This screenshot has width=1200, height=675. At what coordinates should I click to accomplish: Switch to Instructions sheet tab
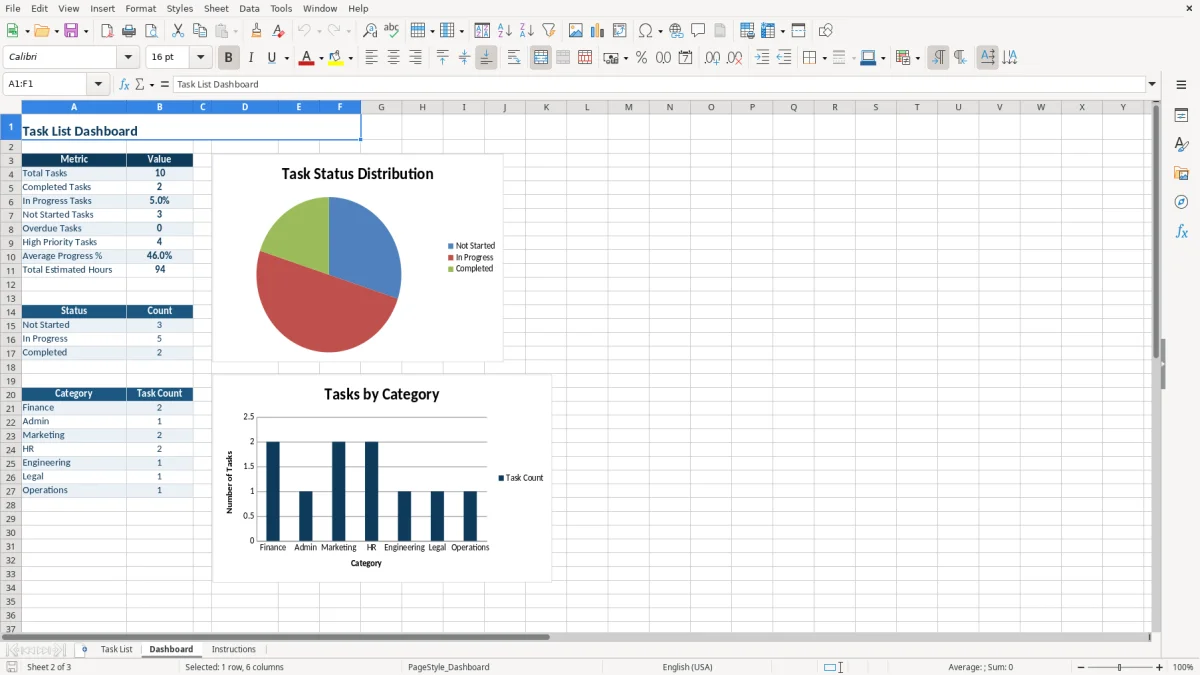[x=233, y=650]
